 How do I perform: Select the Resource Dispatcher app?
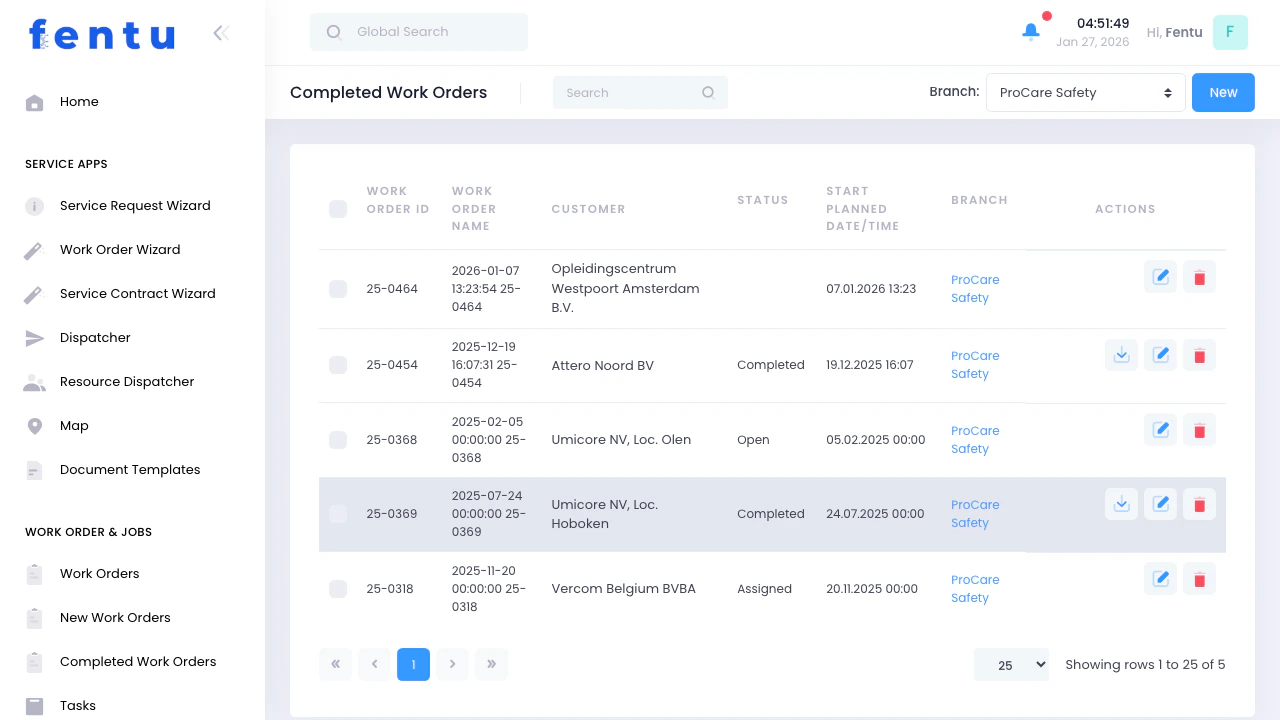point(127,381)
